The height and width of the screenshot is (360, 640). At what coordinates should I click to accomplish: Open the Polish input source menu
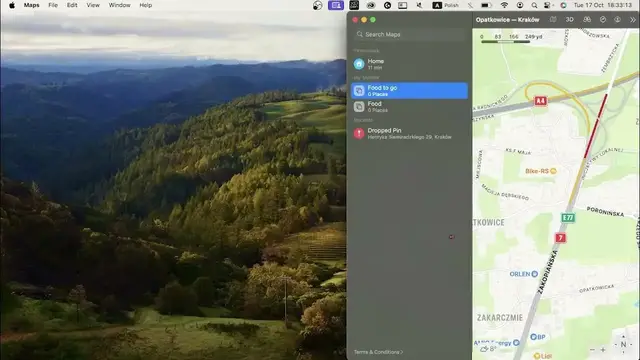(446, 5)
